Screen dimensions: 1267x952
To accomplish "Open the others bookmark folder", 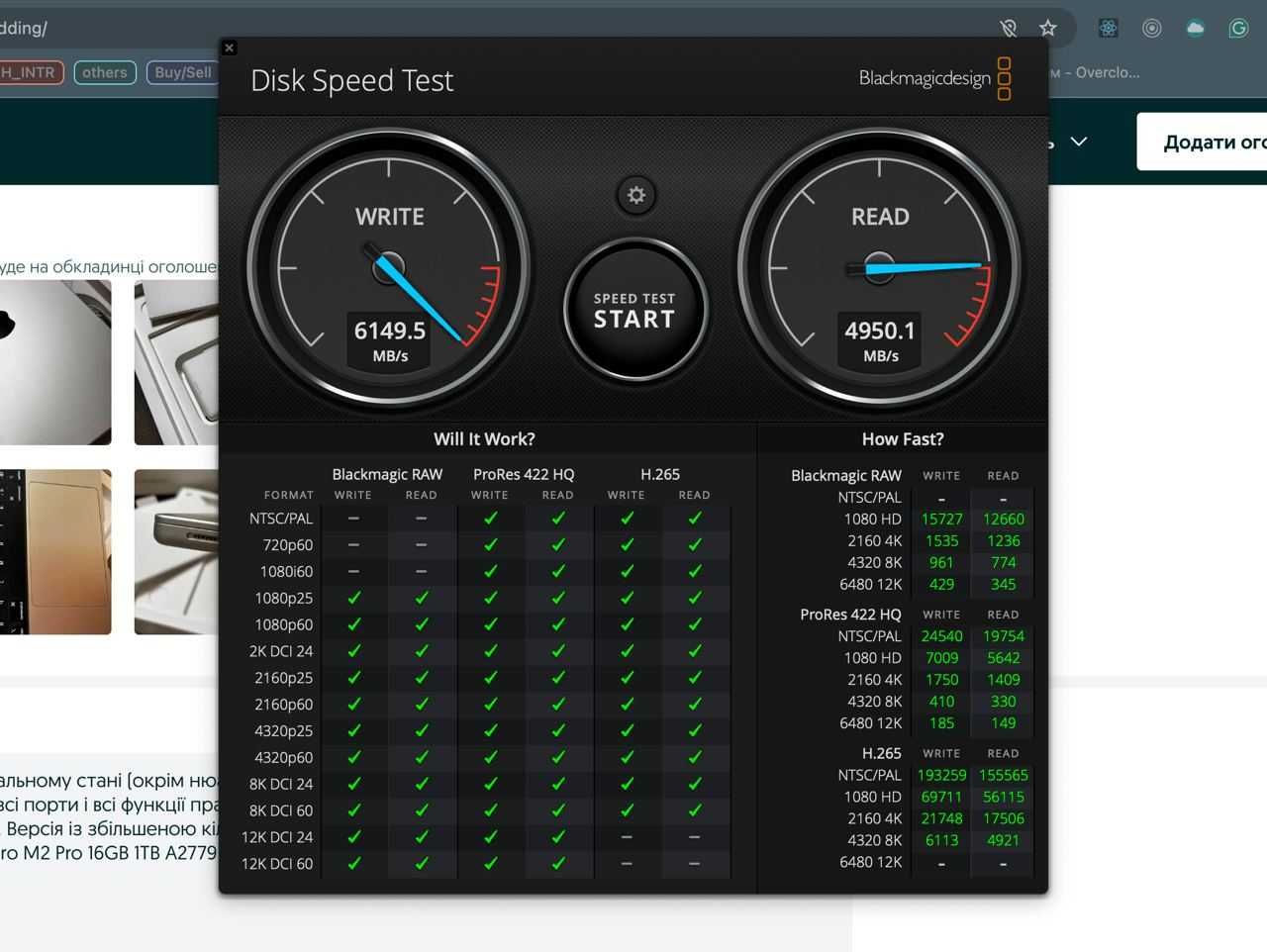I will 105,72.
